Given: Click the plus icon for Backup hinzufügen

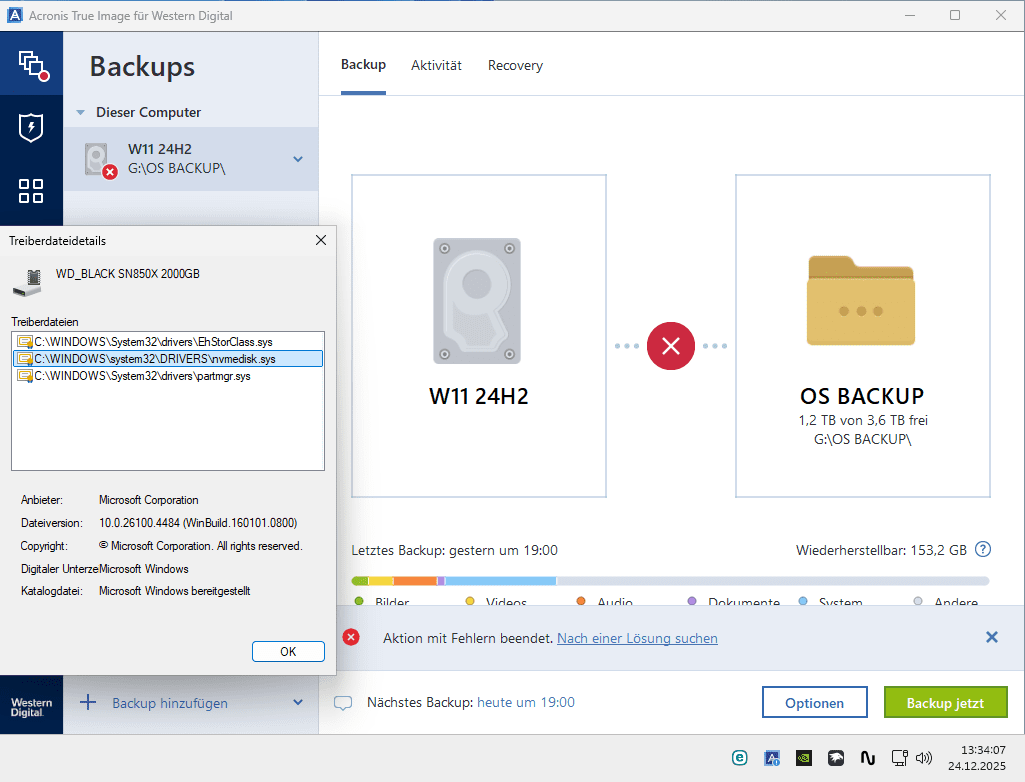Looking at the screenshot, I should coord(88,703).
